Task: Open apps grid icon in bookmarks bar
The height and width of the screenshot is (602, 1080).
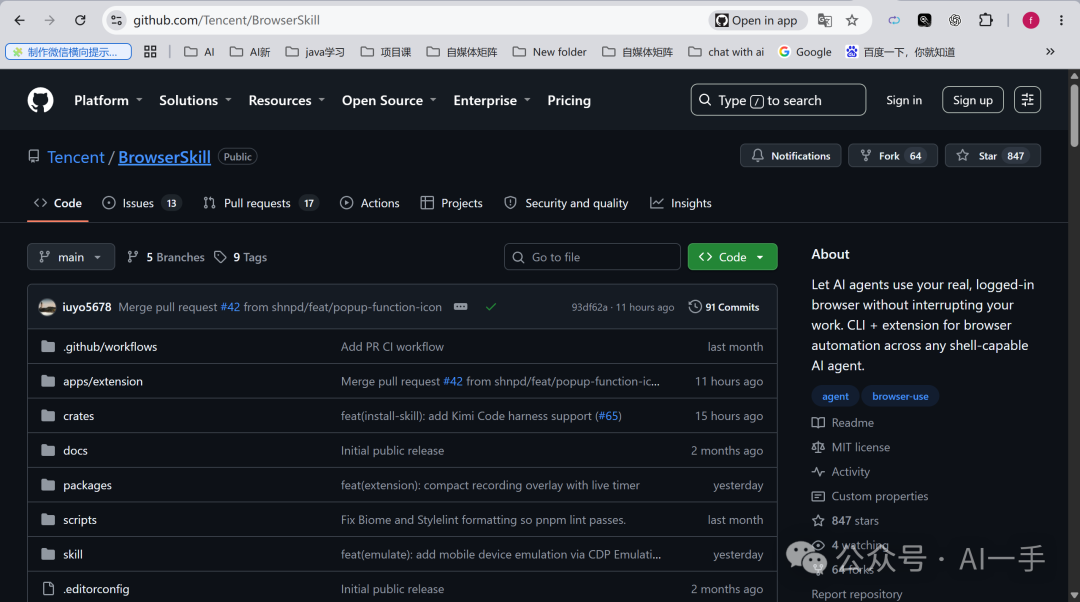Action: (150, 52)
